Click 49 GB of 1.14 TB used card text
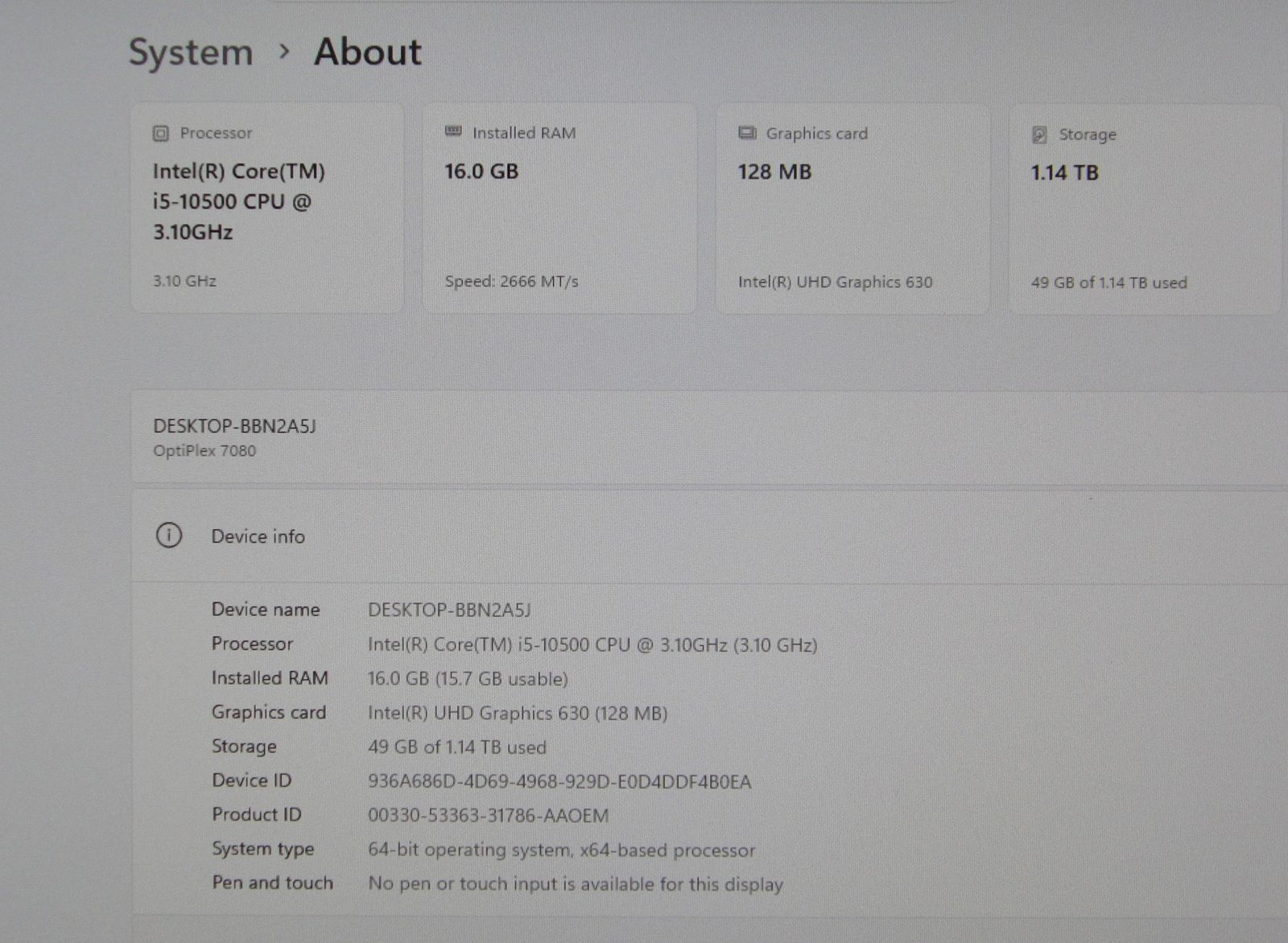Screen dimensions: 1288x943 tap(1108, 283)
